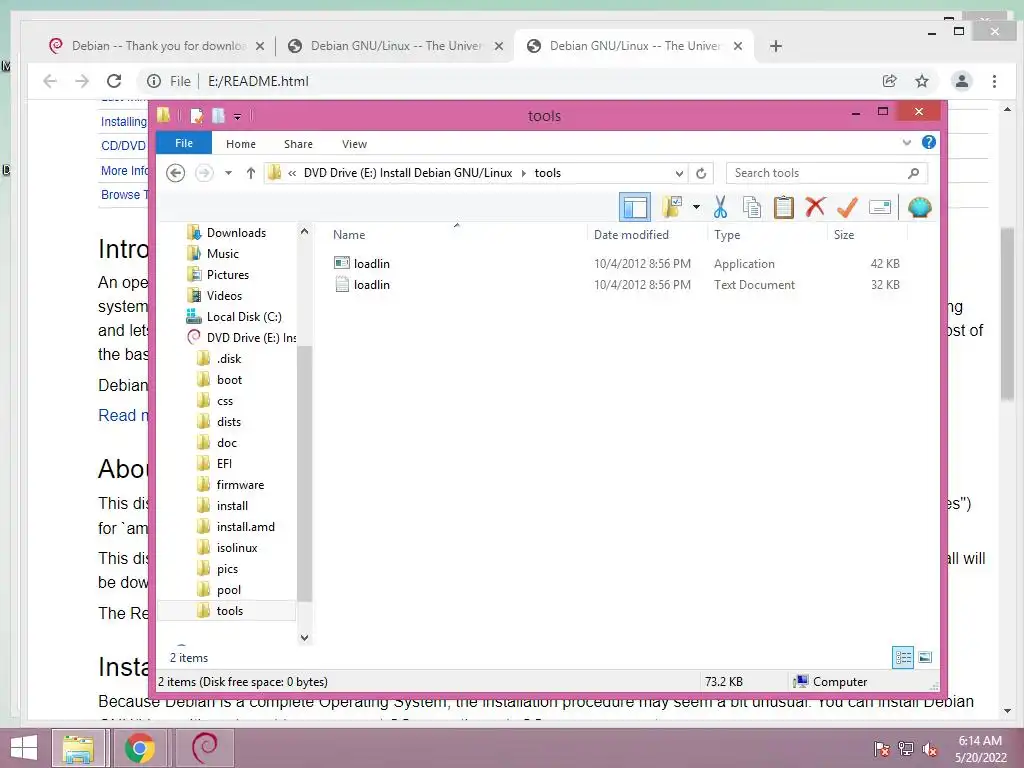This screenshot has width=1024, height=768.
Task: Open the dists folder in tree
Action: coord(229,422)
